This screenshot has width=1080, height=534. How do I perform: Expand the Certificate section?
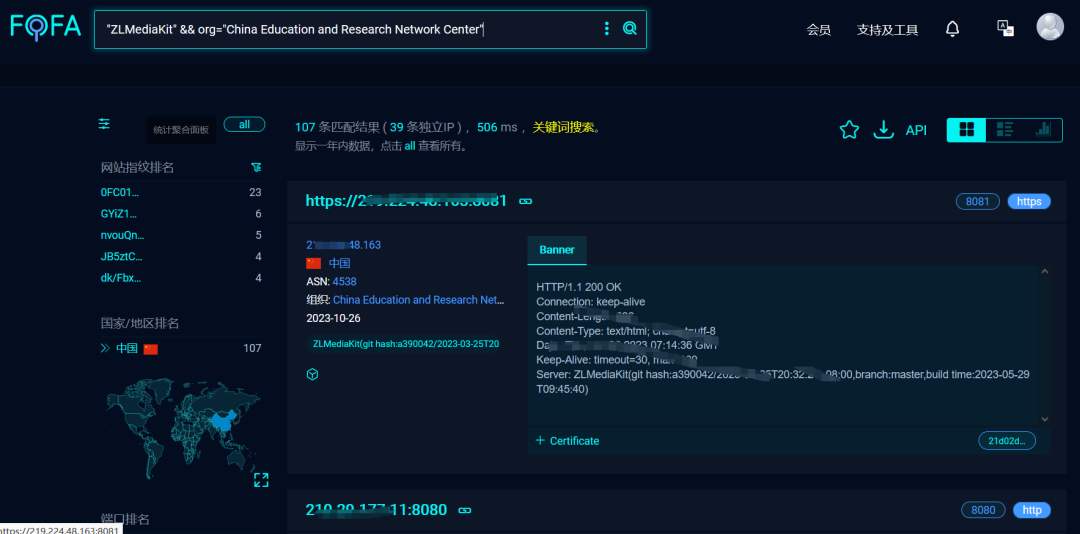(568, 441)
